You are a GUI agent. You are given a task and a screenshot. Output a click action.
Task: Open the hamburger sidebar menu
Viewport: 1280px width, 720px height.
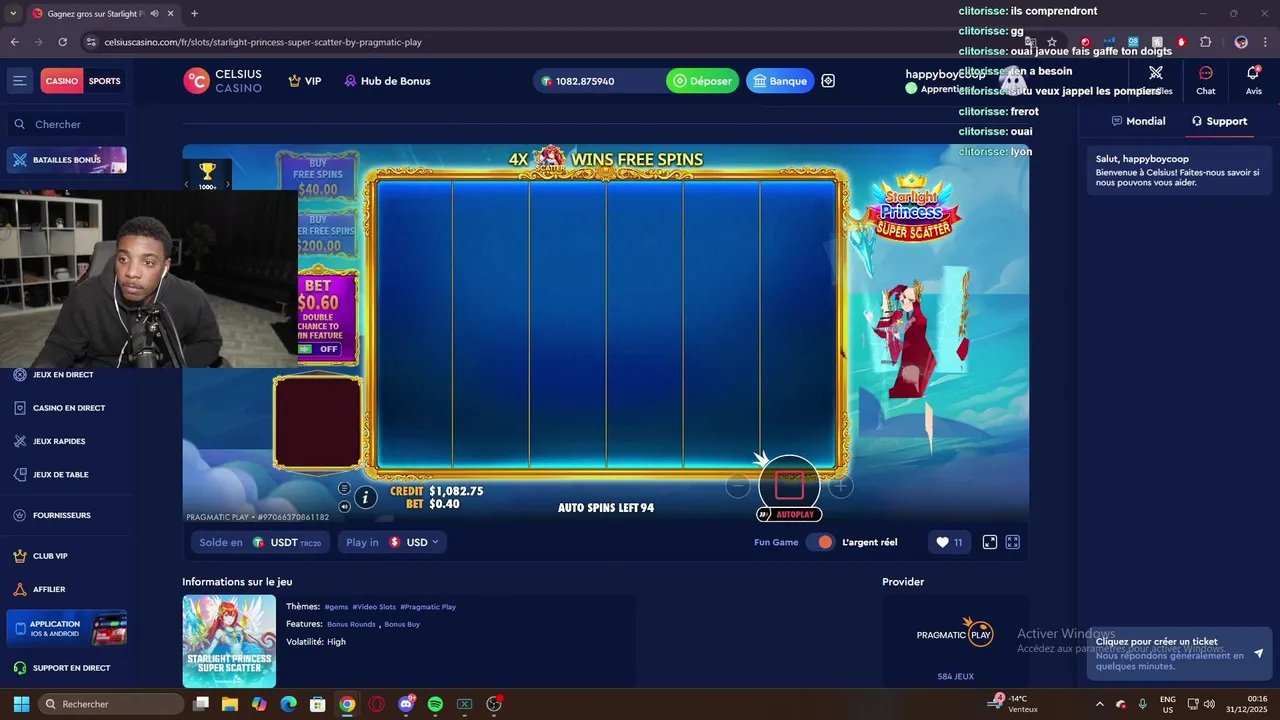pos(19,81)
